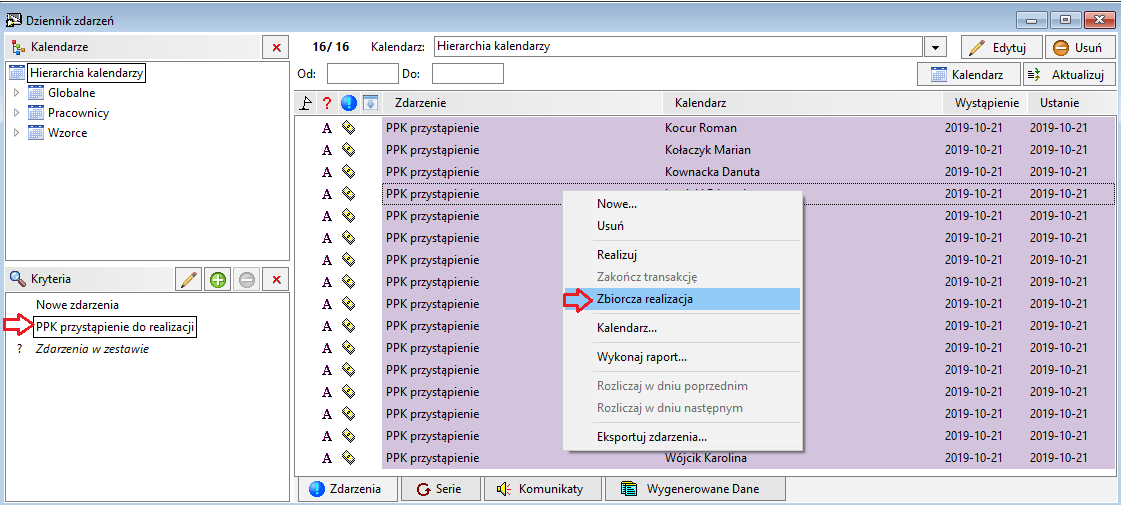The width and height of the screenshot is (1121, 505).
Task: Click the Pracownicy calendar icon
Action: pyautogui.click(x=36, y=113)
